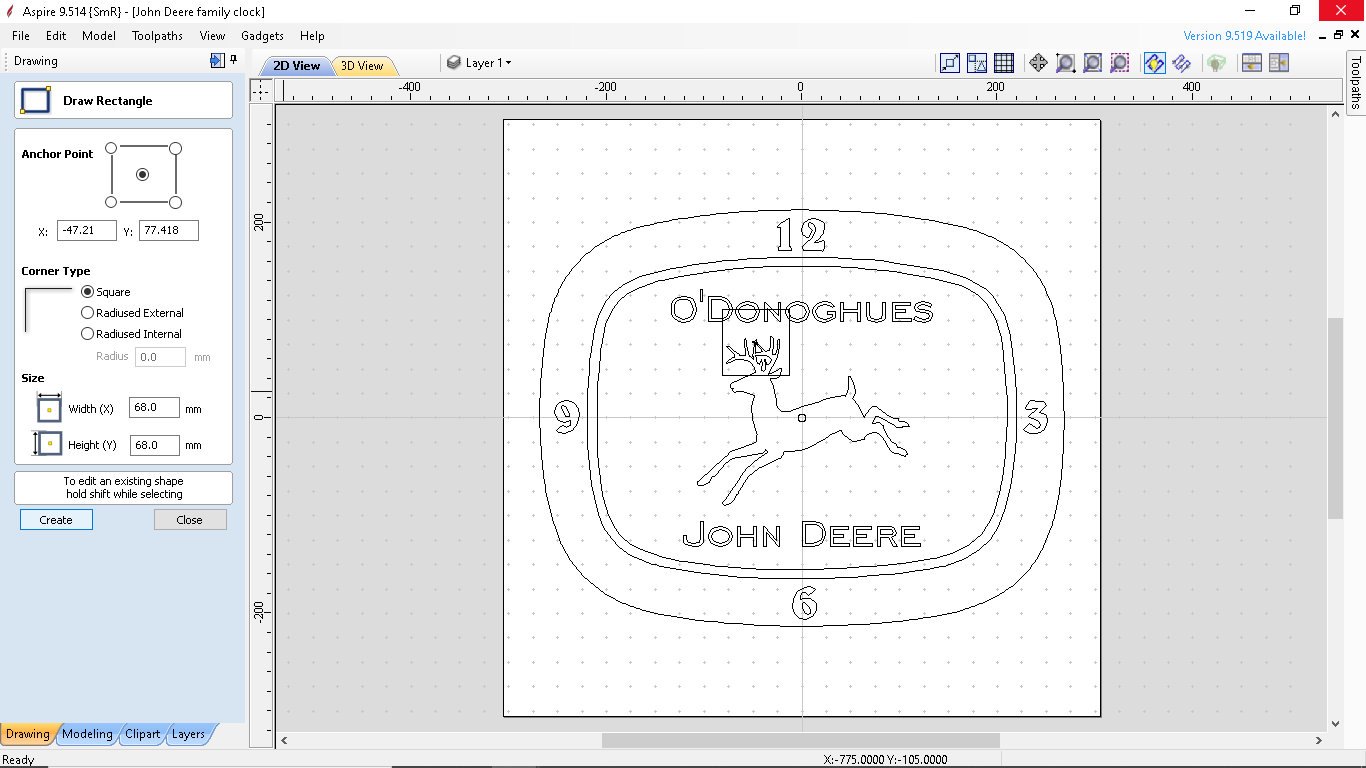Activate the Zoom to Box tool
This screenshot has width=1366, height=768.
click(x=1064, y=62)
